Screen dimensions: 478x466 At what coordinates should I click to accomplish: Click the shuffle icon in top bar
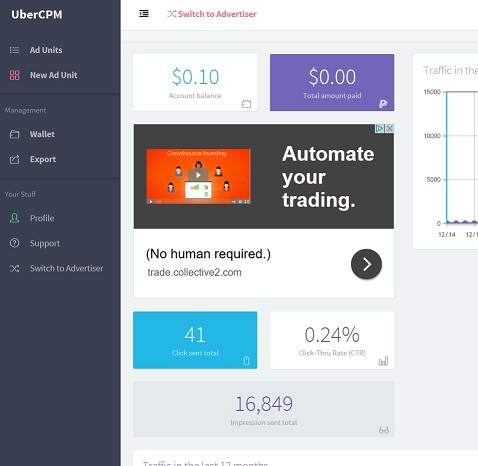coord(171,14)
